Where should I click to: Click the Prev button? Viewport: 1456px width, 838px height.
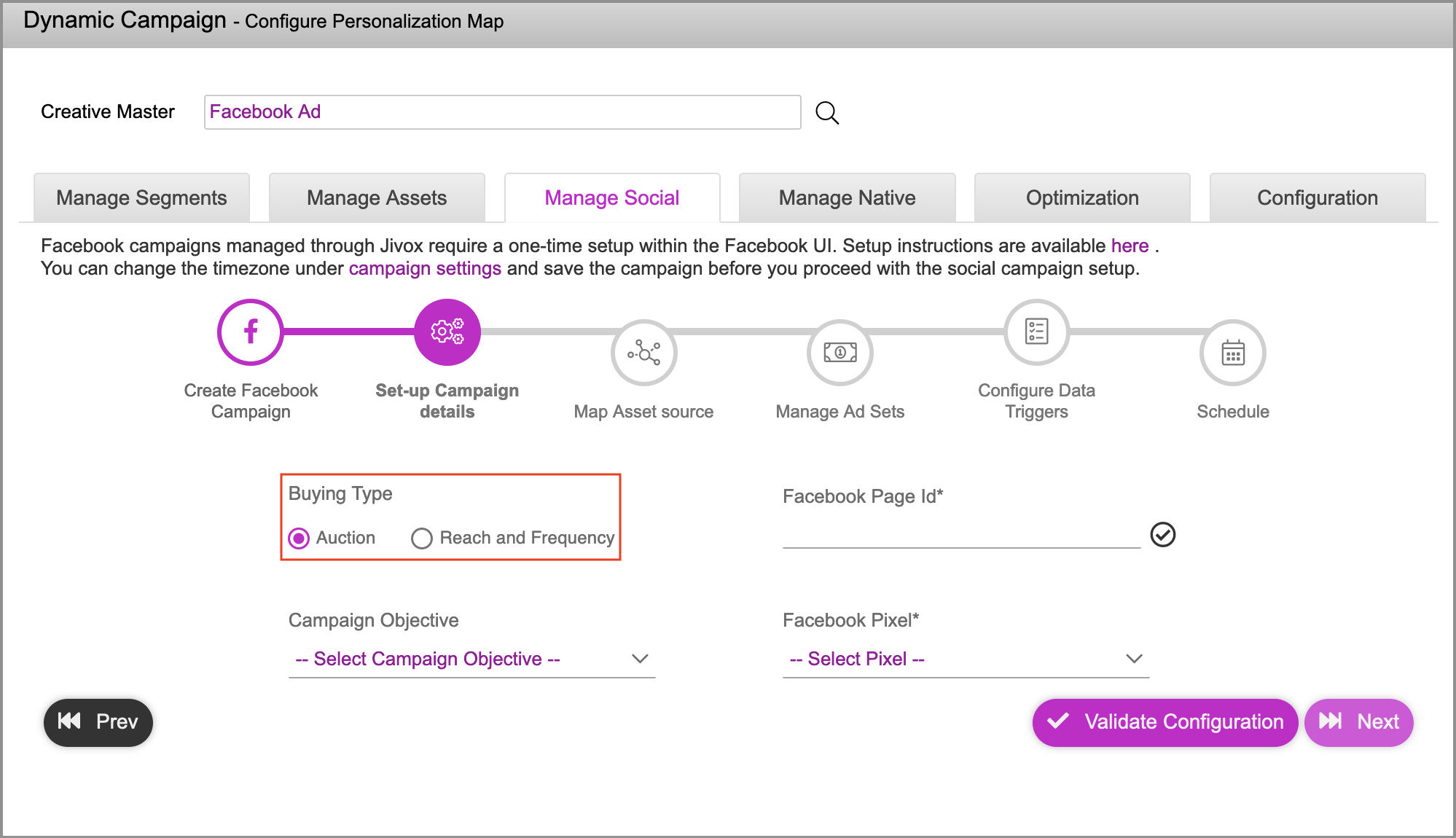tap(98, 722)
